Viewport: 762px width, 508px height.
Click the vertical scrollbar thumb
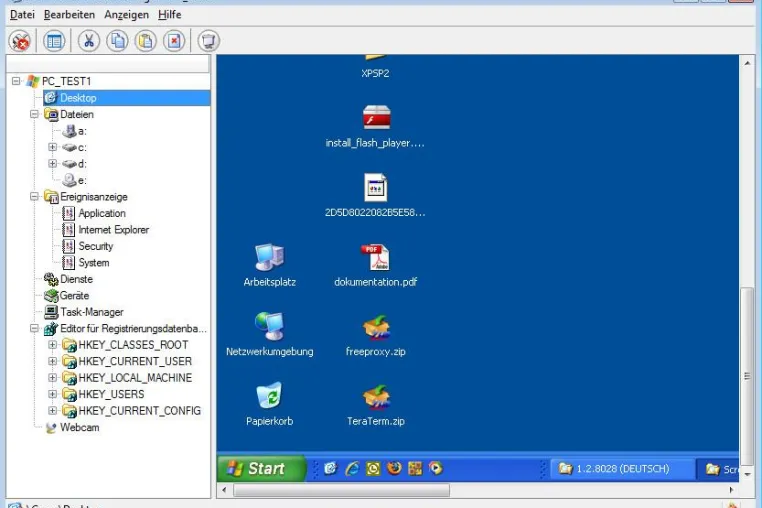coord(747,376)
